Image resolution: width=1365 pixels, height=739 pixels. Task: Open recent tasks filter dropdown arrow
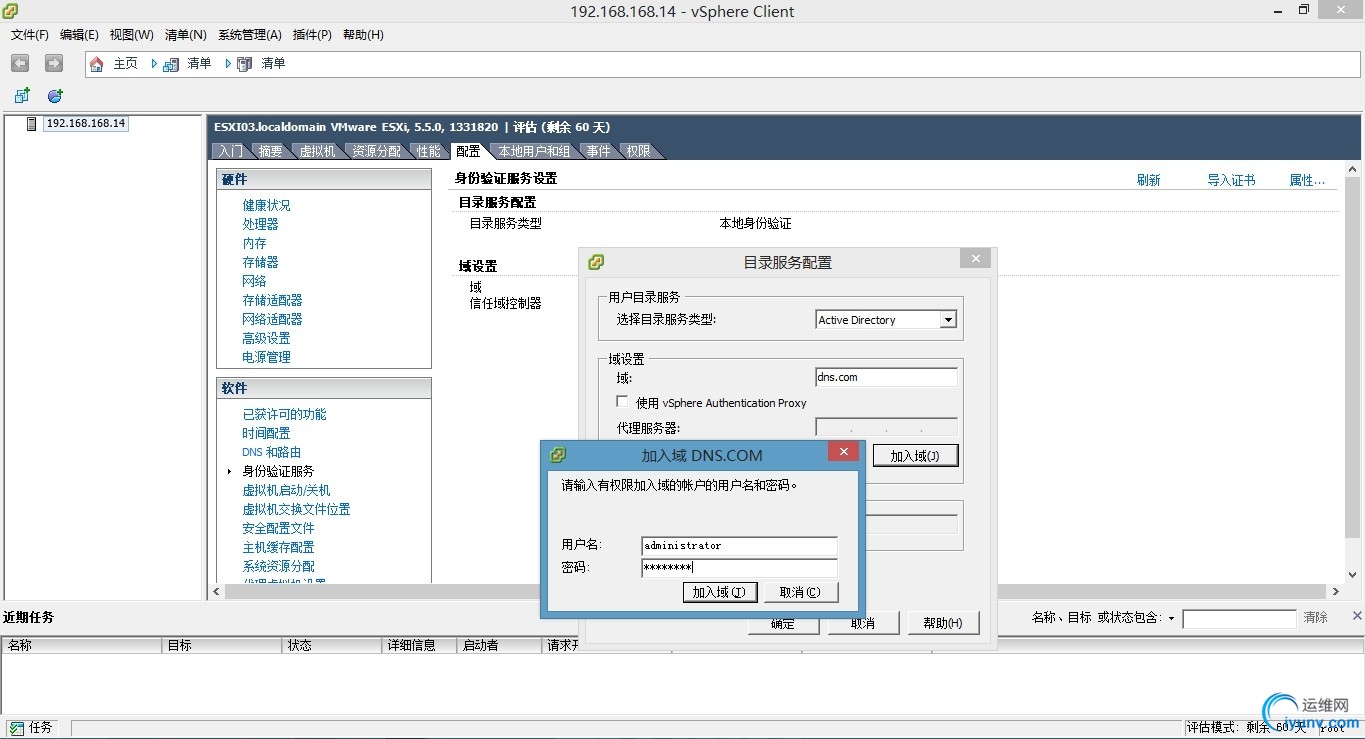point(1171,619)
